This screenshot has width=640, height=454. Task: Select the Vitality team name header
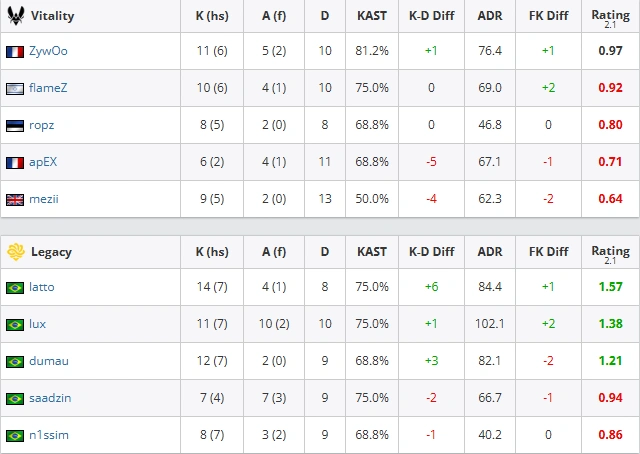(x=52, y=16)
